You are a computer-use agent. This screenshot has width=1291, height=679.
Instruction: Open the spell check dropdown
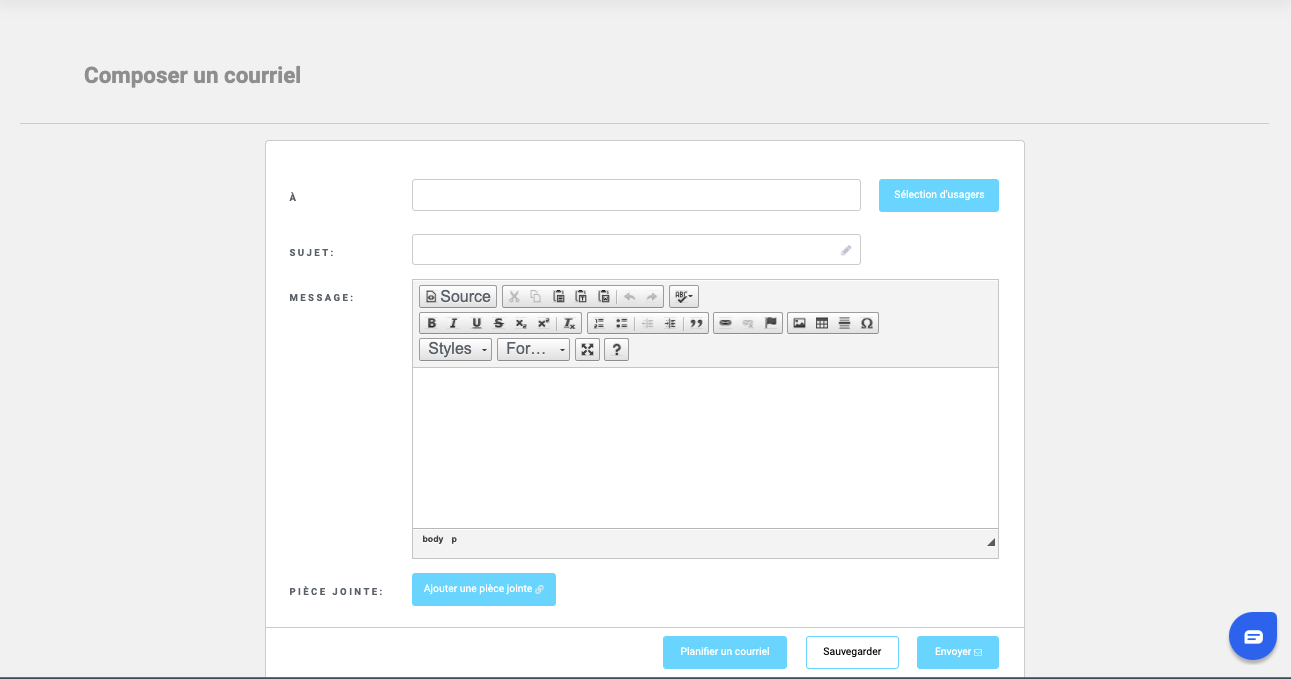coord(684,296)
